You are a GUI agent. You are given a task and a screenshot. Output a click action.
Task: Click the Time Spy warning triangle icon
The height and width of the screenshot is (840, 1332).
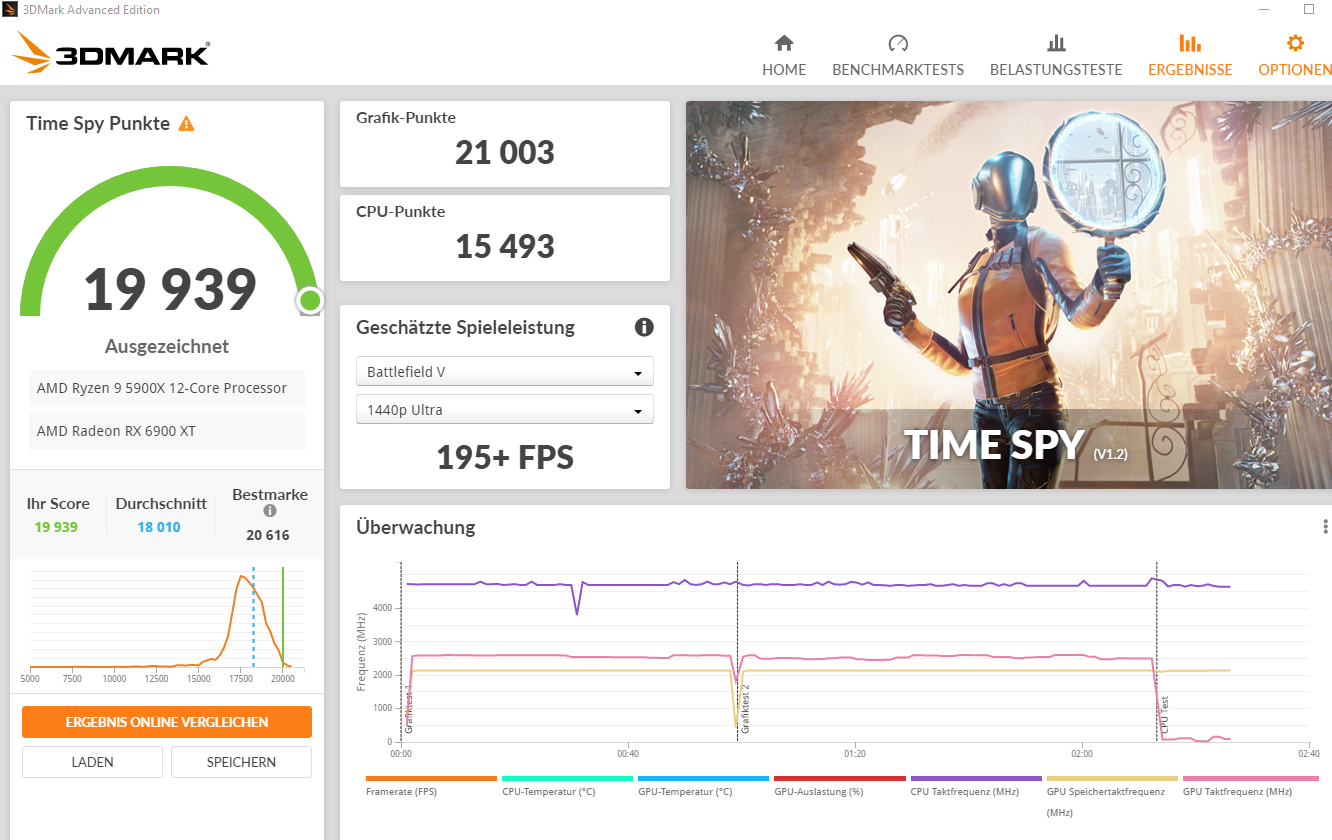[x=186, y=124]
